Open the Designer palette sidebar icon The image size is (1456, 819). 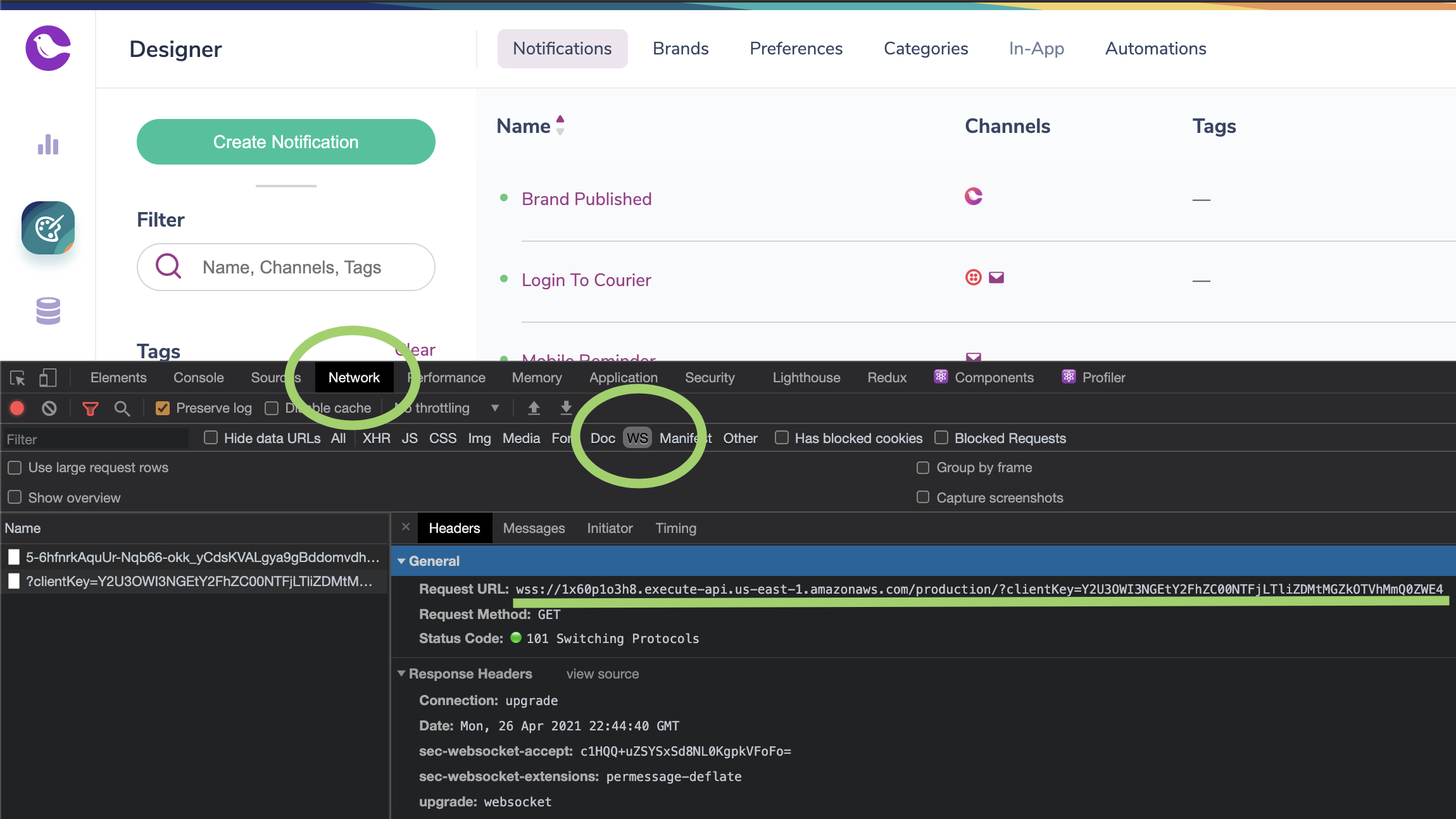click(x=48, y=228)
